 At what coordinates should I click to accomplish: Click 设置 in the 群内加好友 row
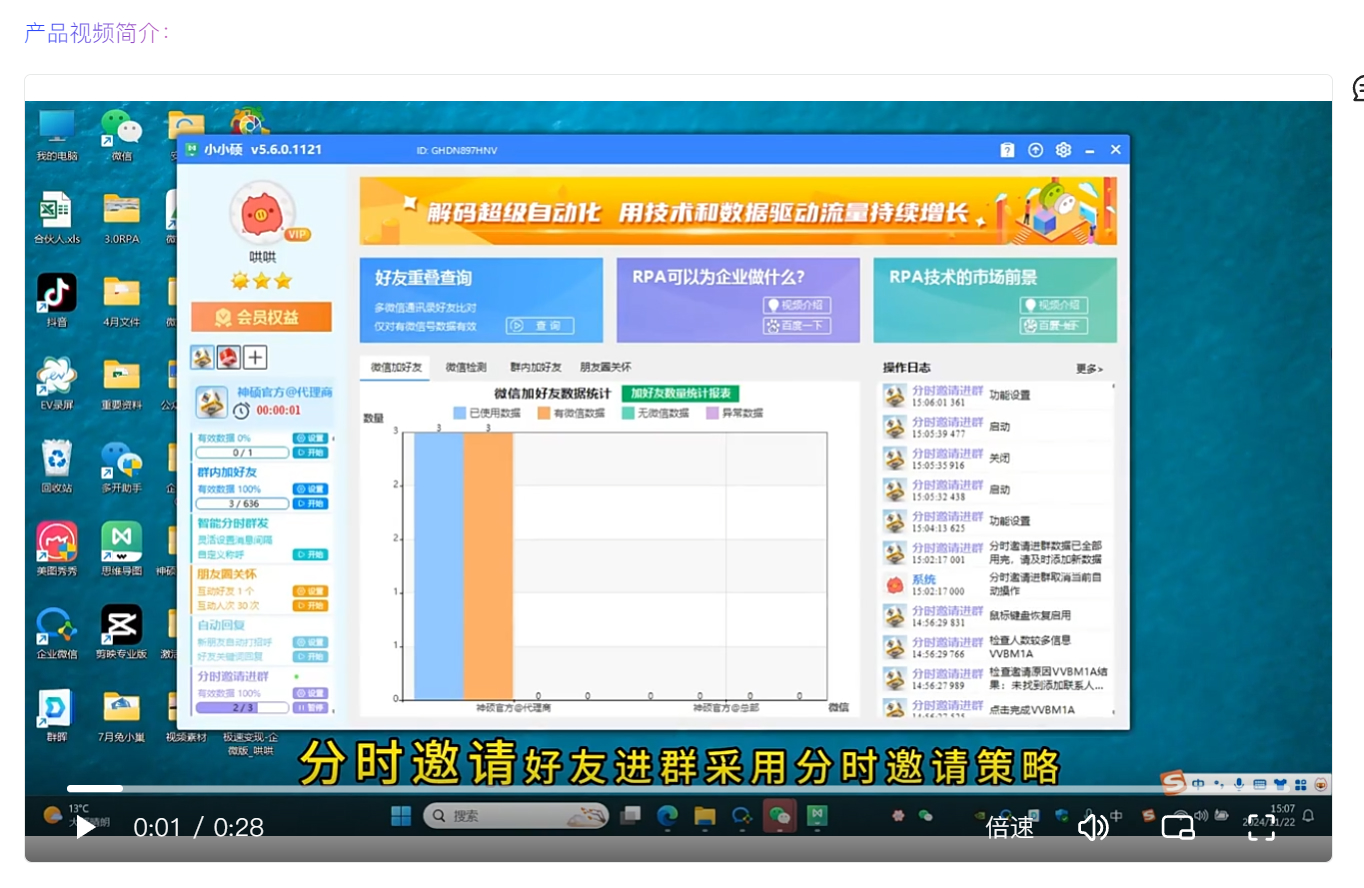pyautogui.click(x=310, y=489)
